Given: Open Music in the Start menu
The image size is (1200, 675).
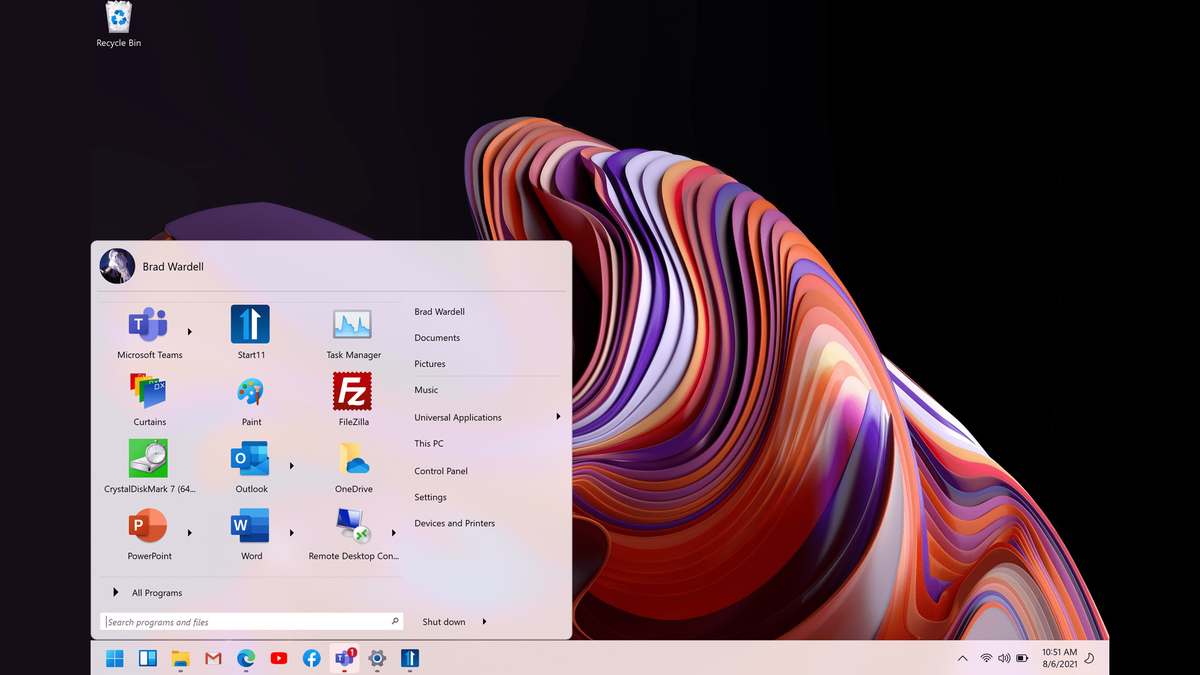Looking at the screenshot, I should tap(426, 390).
